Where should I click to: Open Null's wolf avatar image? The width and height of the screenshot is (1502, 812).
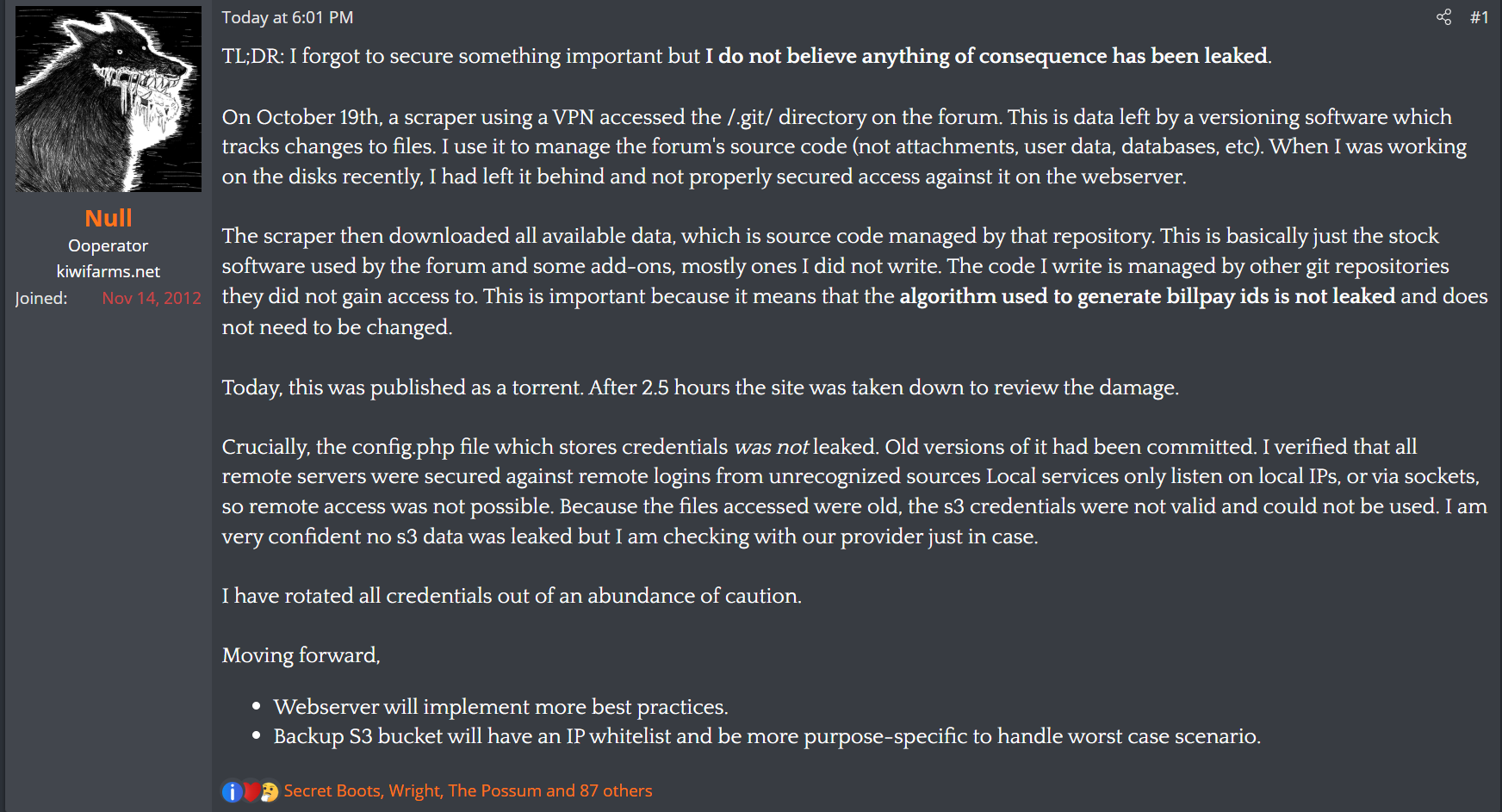(x=109, y=99)
